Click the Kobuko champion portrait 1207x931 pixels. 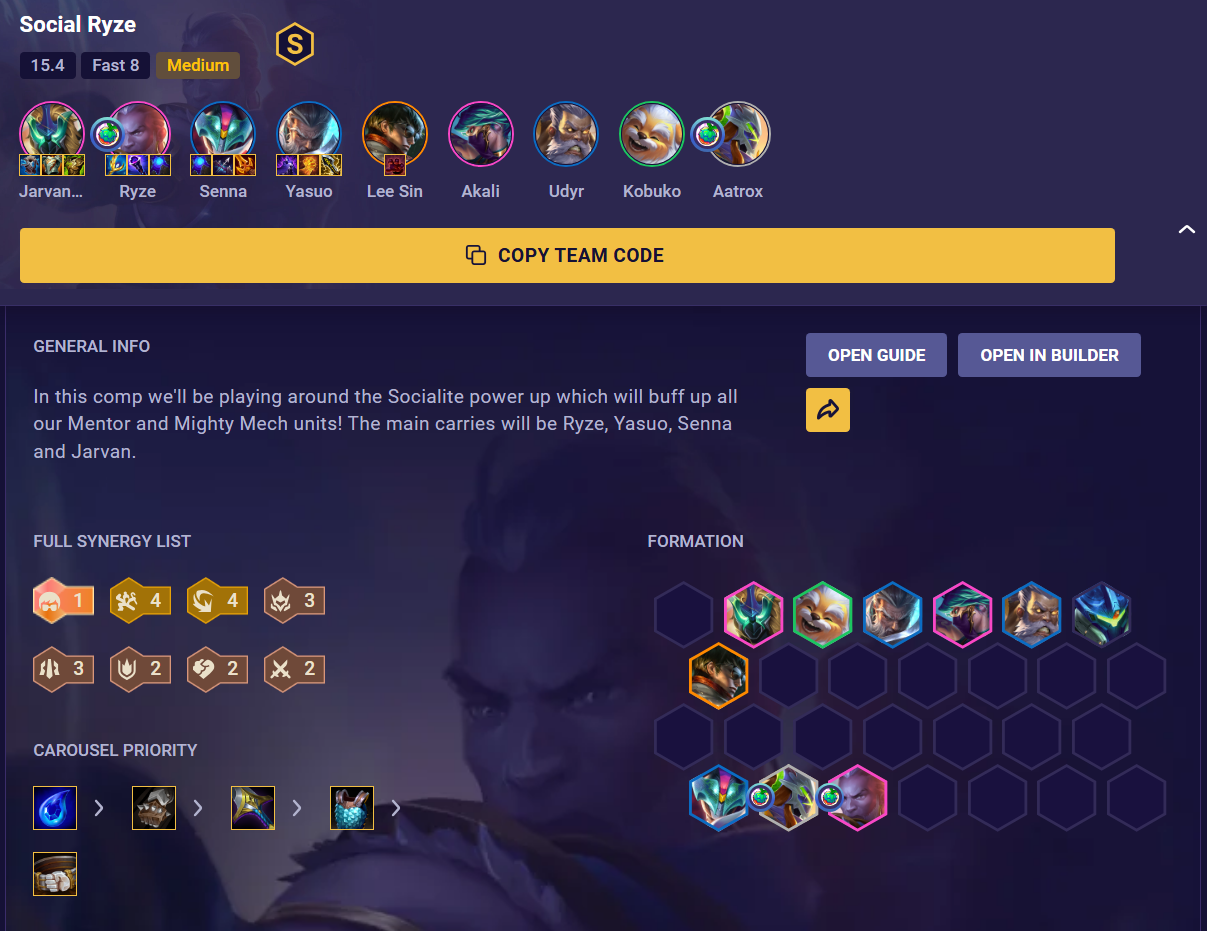652,134
